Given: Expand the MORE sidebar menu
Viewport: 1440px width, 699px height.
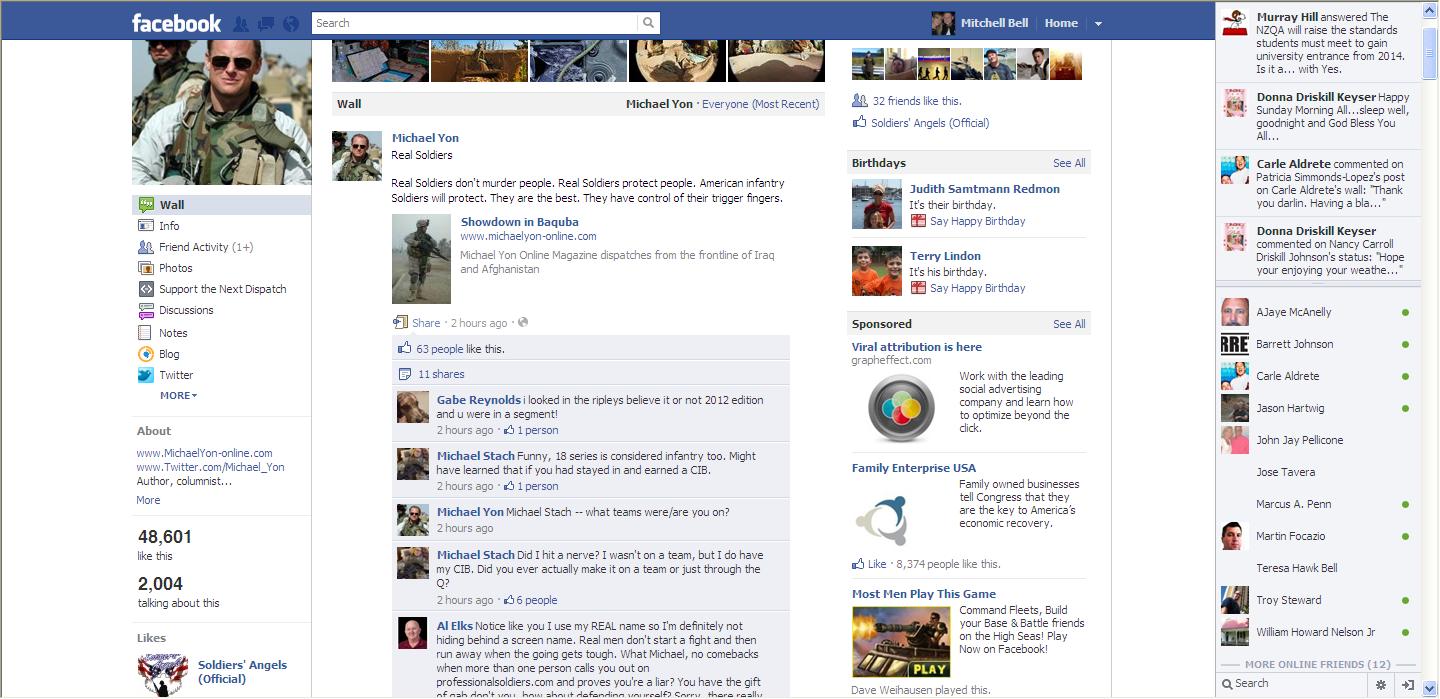Looking at the screenshot, I should [x=178, y=396].
